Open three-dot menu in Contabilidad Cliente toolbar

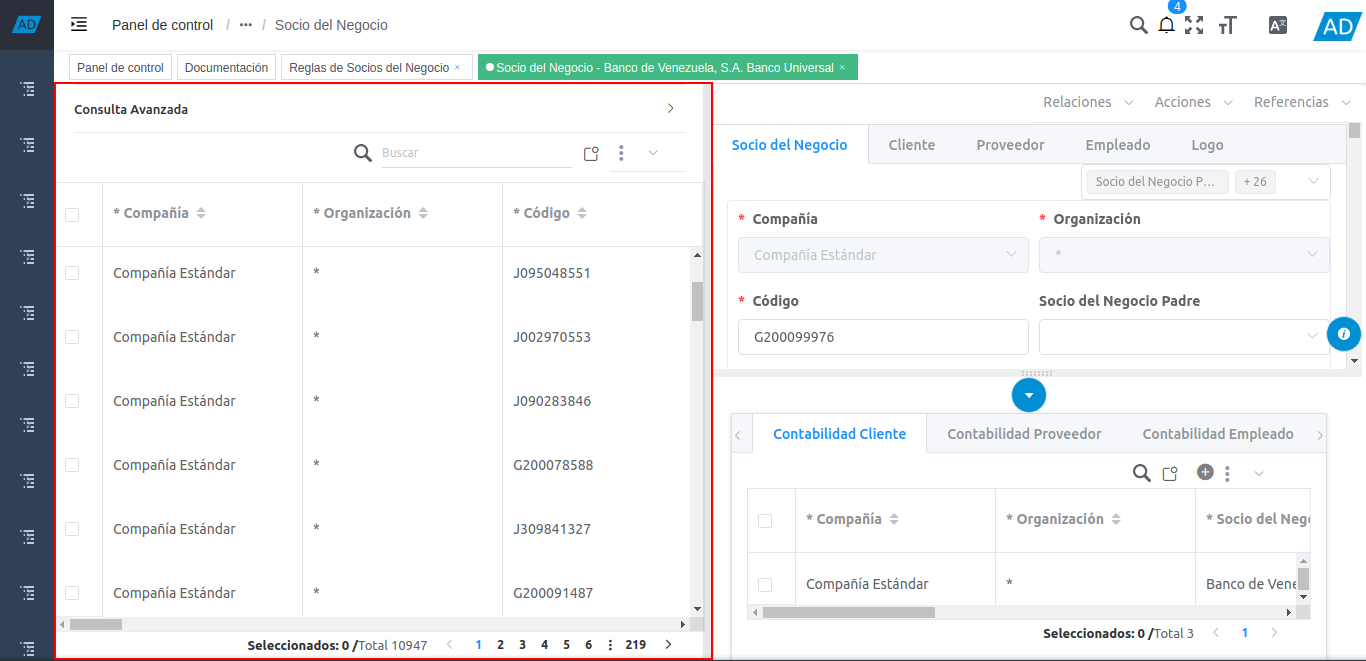(1227, 474)
